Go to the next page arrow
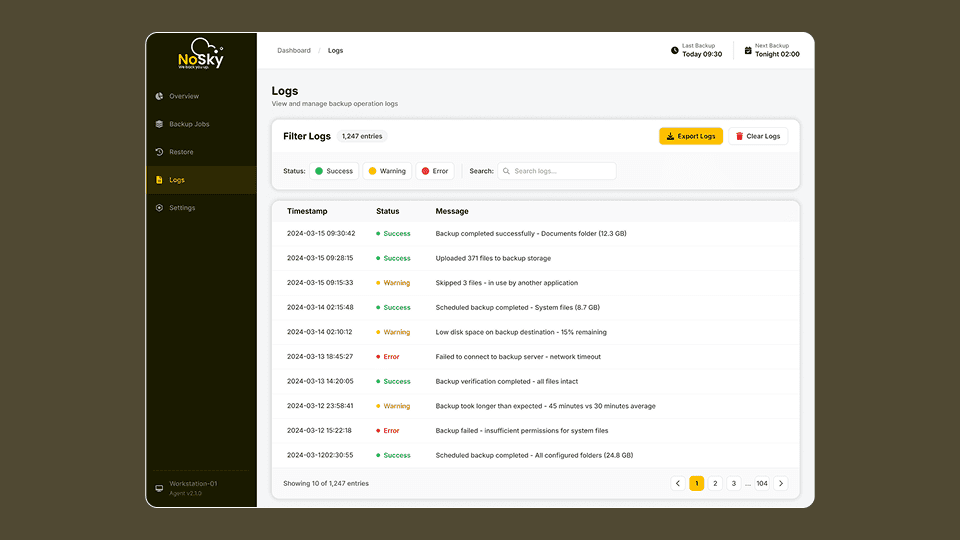Viewport: 960px width, 540px height. 781,483
